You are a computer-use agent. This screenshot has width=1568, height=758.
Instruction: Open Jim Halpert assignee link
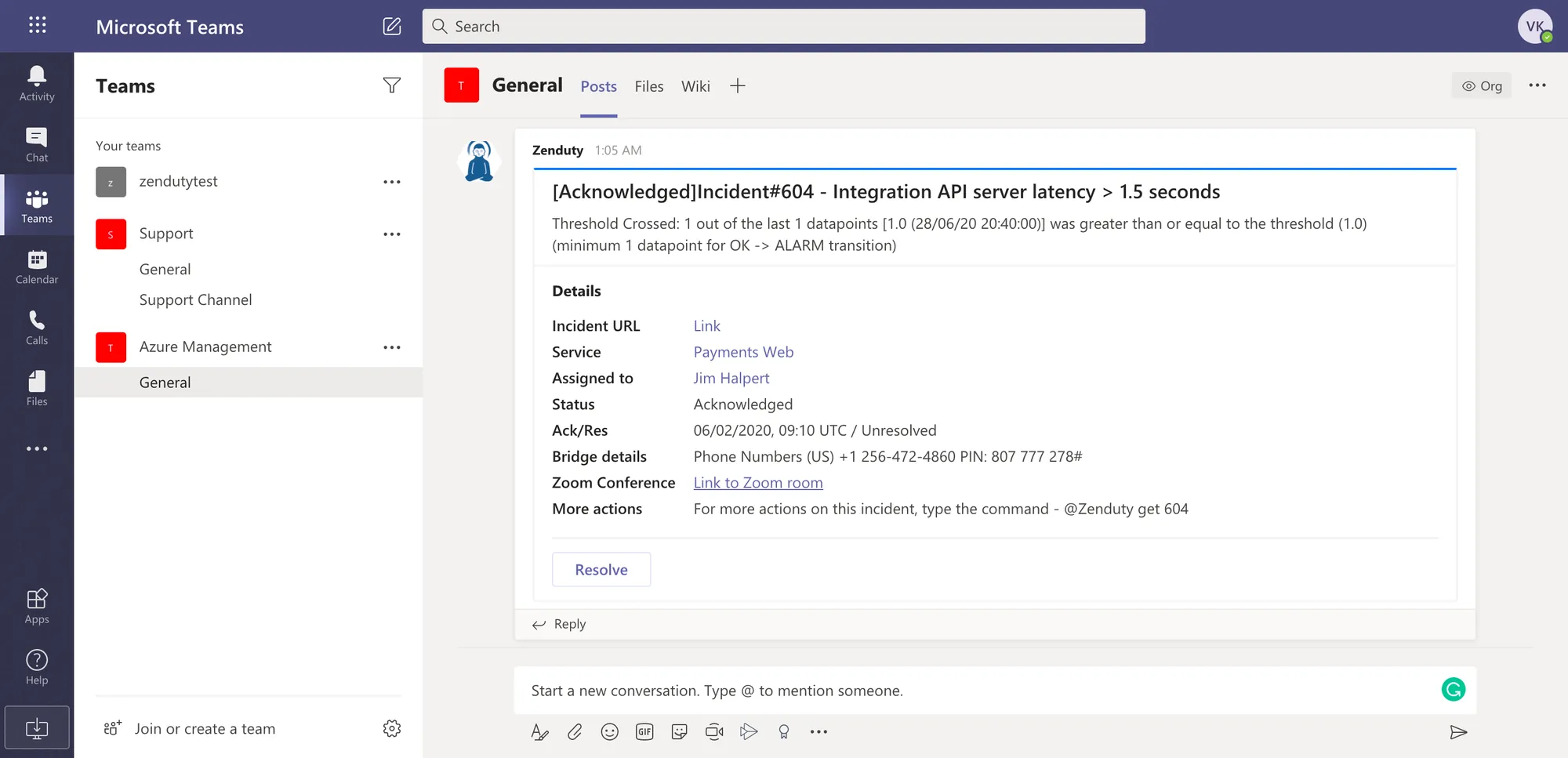coord(731,378)
